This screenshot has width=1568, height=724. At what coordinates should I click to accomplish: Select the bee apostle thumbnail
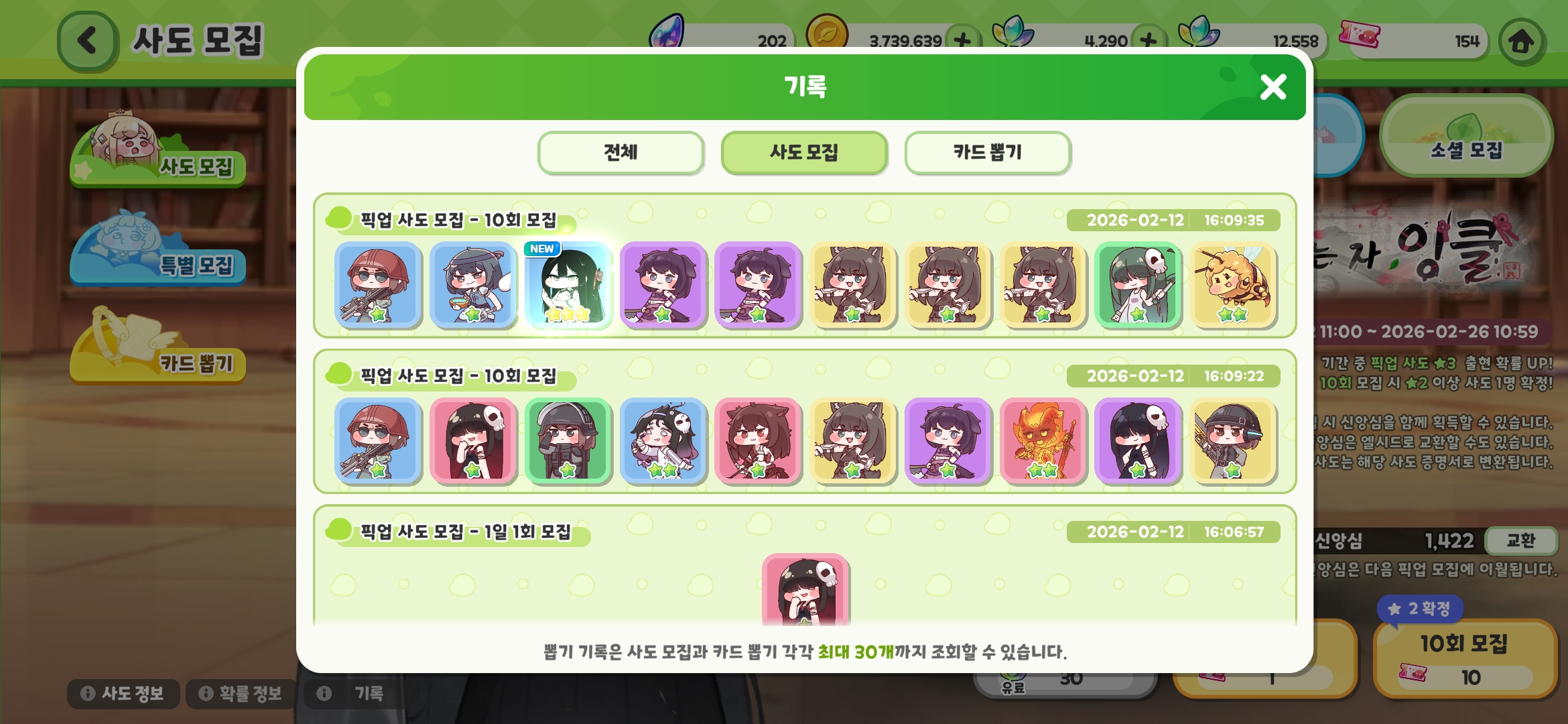tap(1233, 285)
